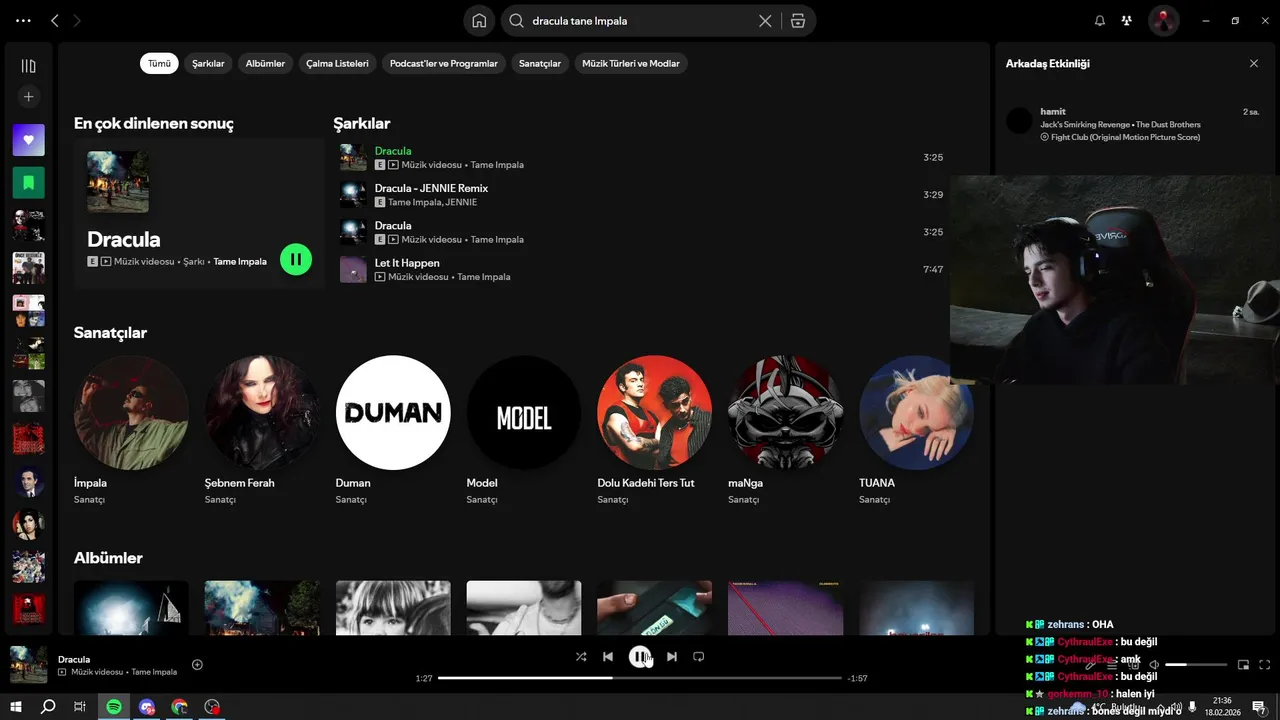
Task: Open the green bookmark Your Episodes tile
Action: (28, 183)
